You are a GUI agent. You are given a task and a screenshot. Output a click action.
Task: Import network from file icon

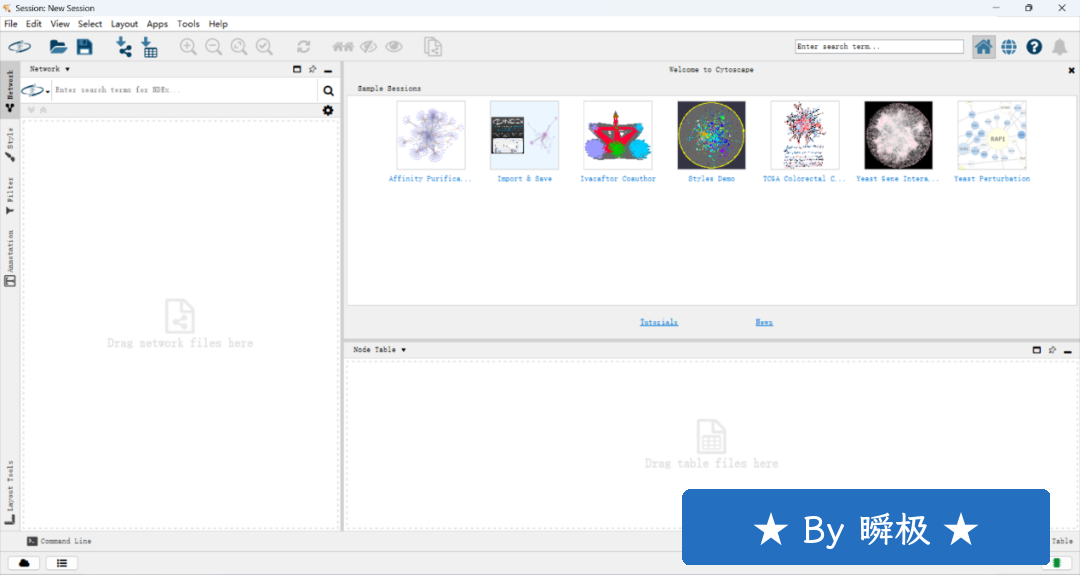point(124,47)
